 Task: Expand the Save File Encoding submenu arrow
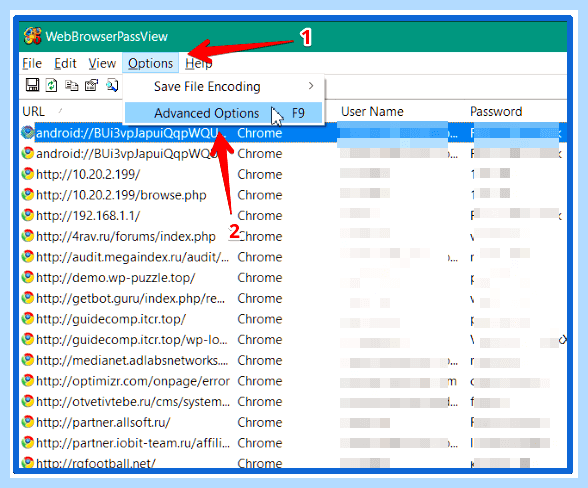click(x=311, y=86)
